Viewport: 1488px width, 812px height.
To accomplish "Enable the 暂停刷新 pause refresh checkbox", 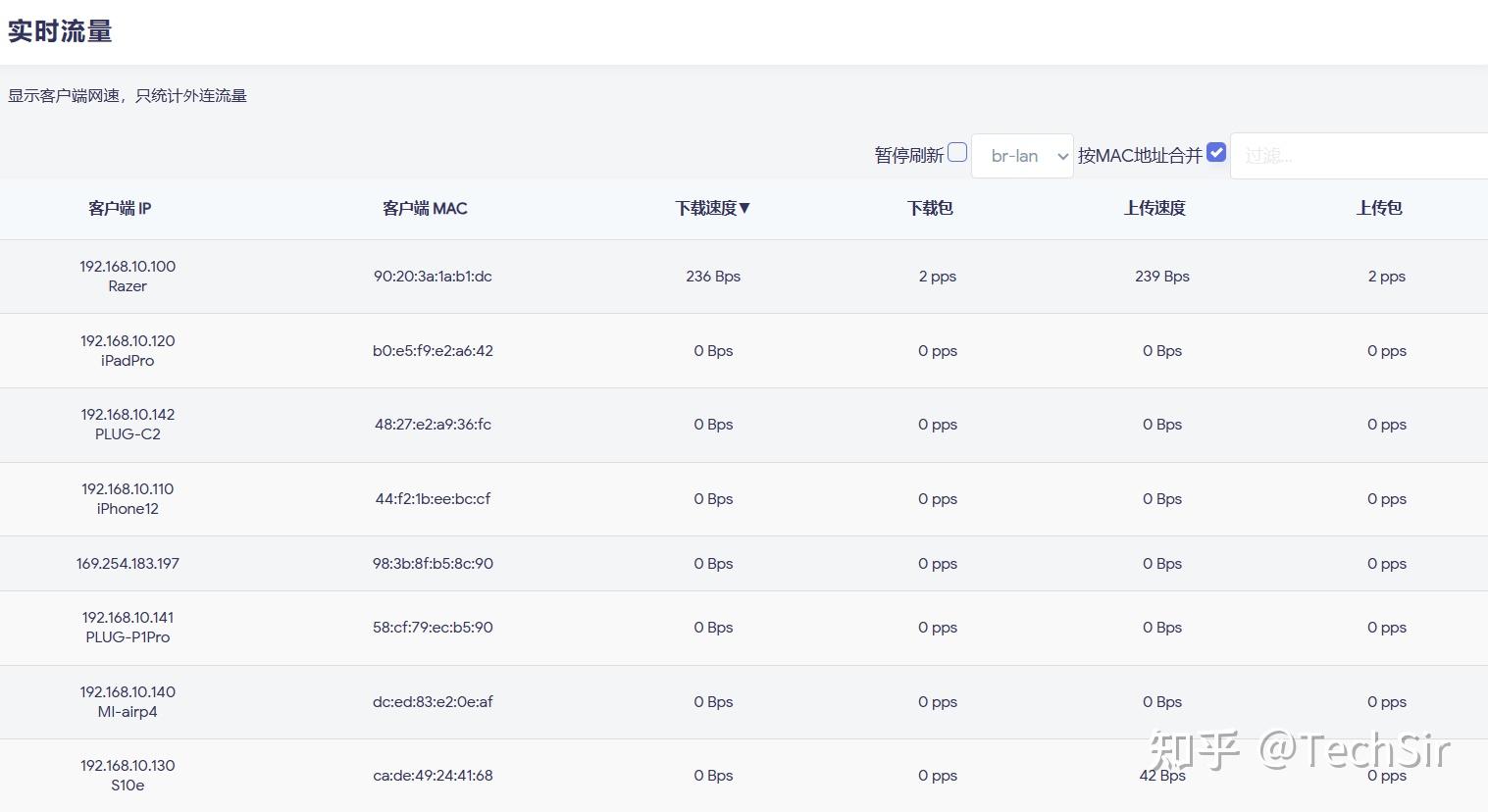I will pyautogui.click(x=957, y=153).
